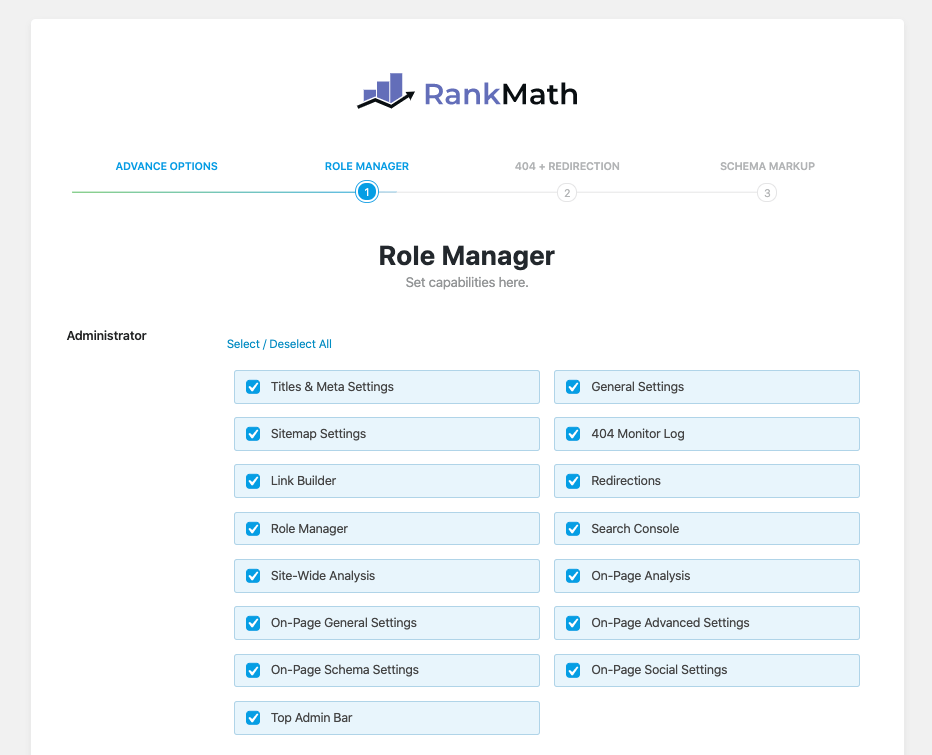The width and height of the screenshot is (932, 755).
Task: Click the Administrator role label
Action: click(106, 336)
